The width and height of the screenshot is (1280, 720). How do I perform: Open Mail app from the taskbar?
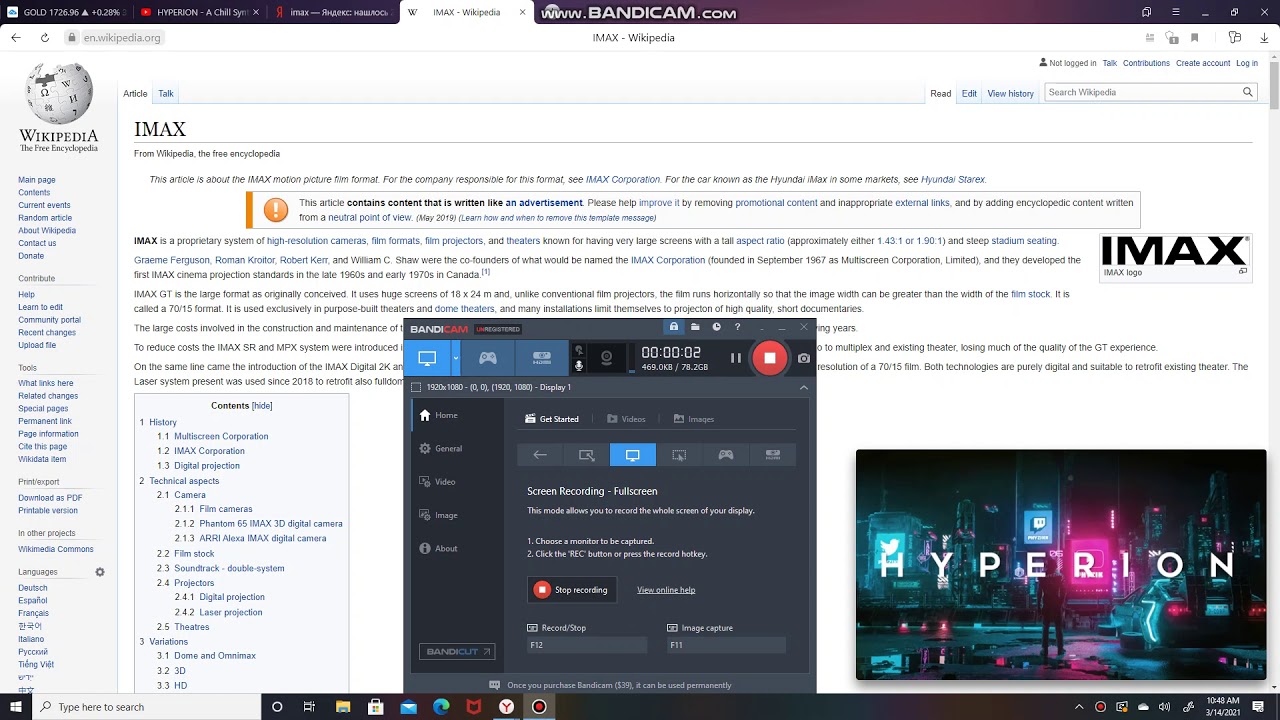(x=408, y=707)
